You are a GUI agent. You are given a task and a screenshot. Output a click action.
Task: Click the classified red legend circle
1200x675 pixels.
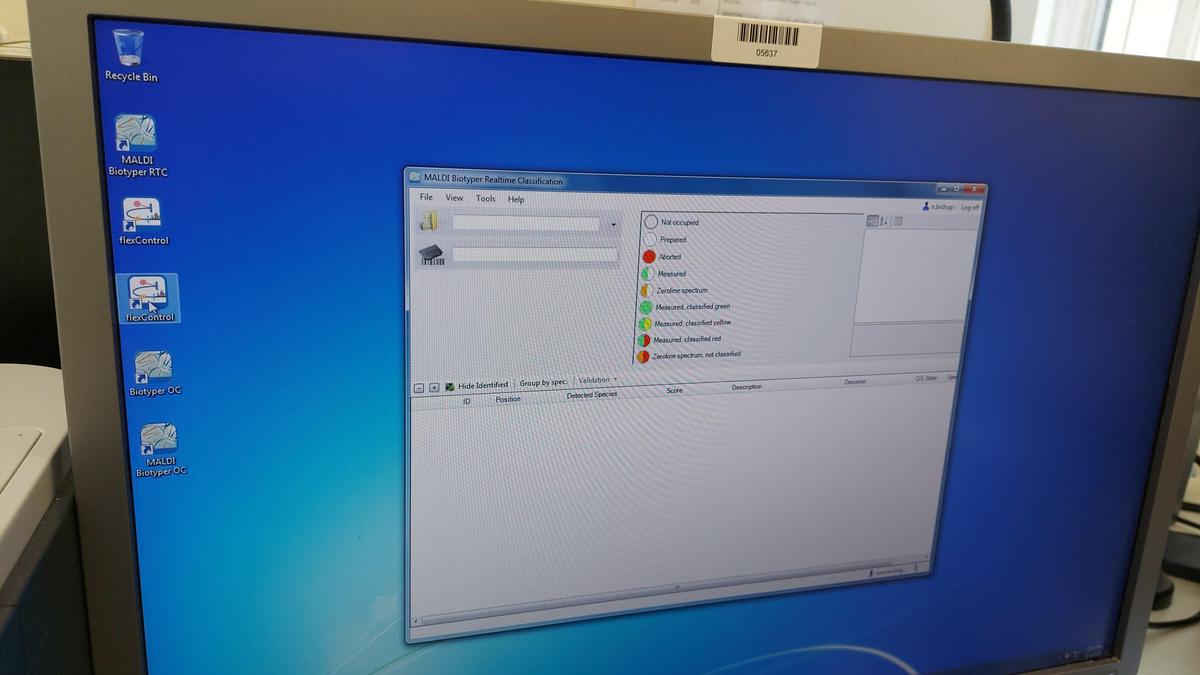[x=643, y=340]
